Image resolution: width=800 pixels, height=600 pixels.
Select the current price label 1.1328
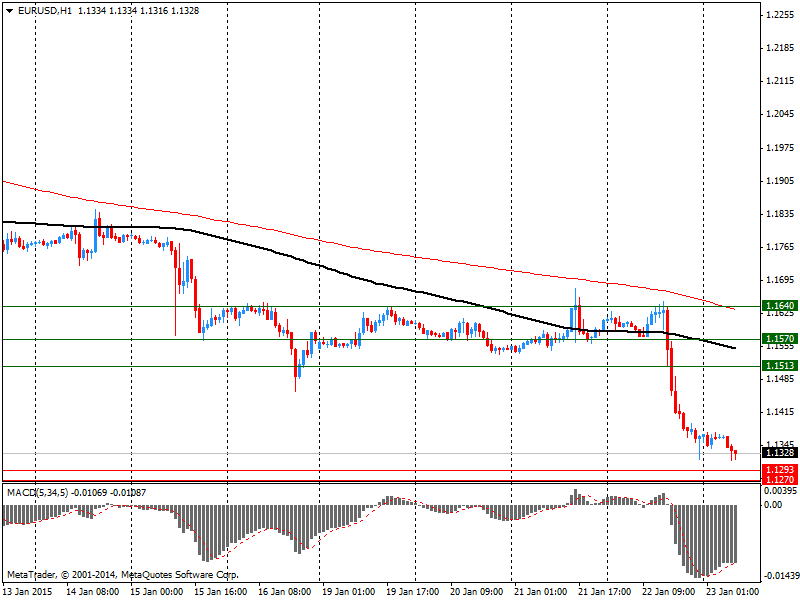pos(779,453)
